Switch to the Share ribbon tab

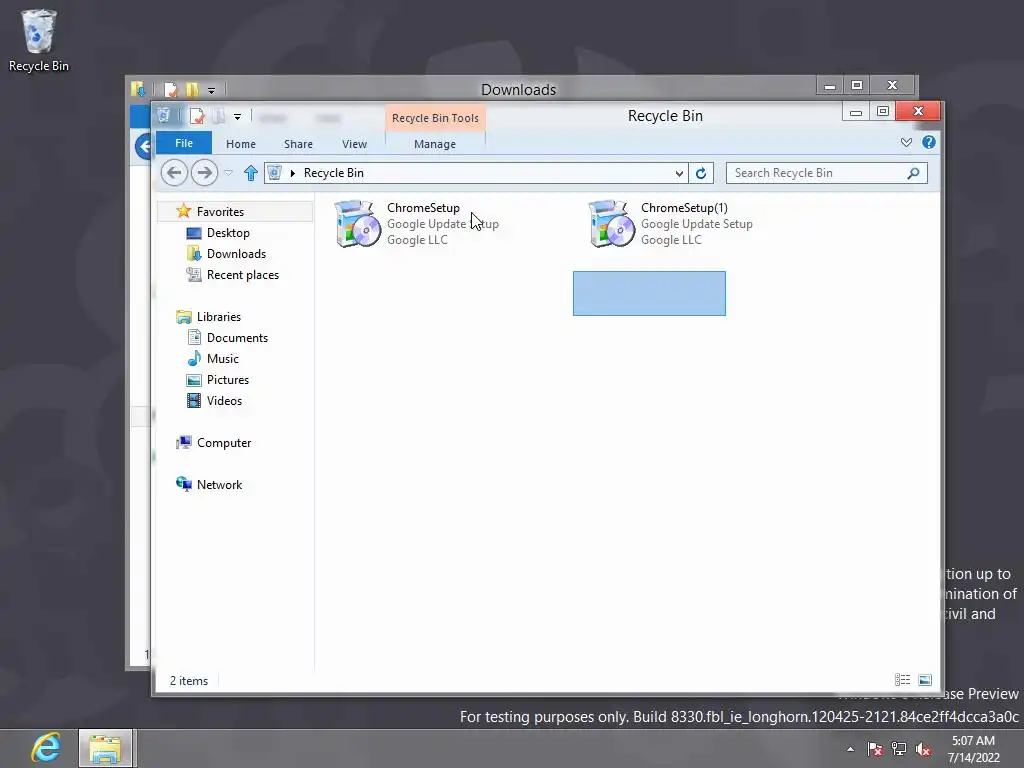298,144
